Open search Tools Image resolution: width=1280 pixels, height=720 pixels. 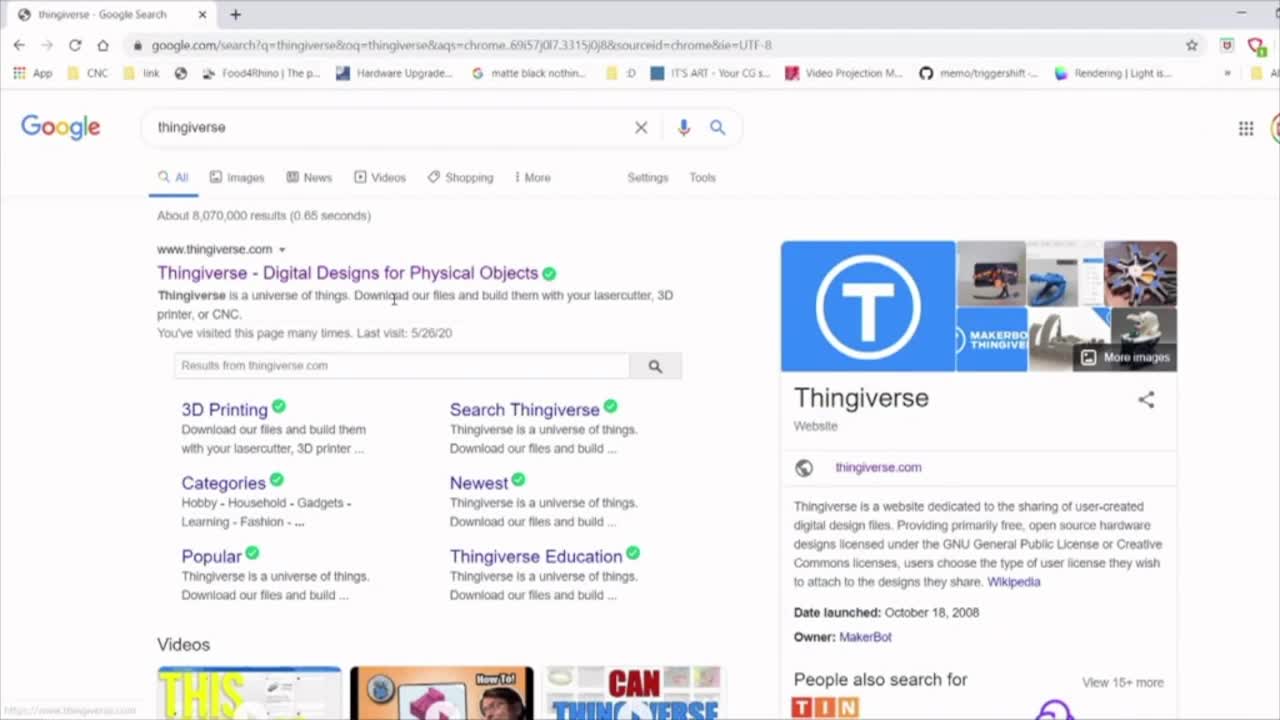tap(702, 177)
